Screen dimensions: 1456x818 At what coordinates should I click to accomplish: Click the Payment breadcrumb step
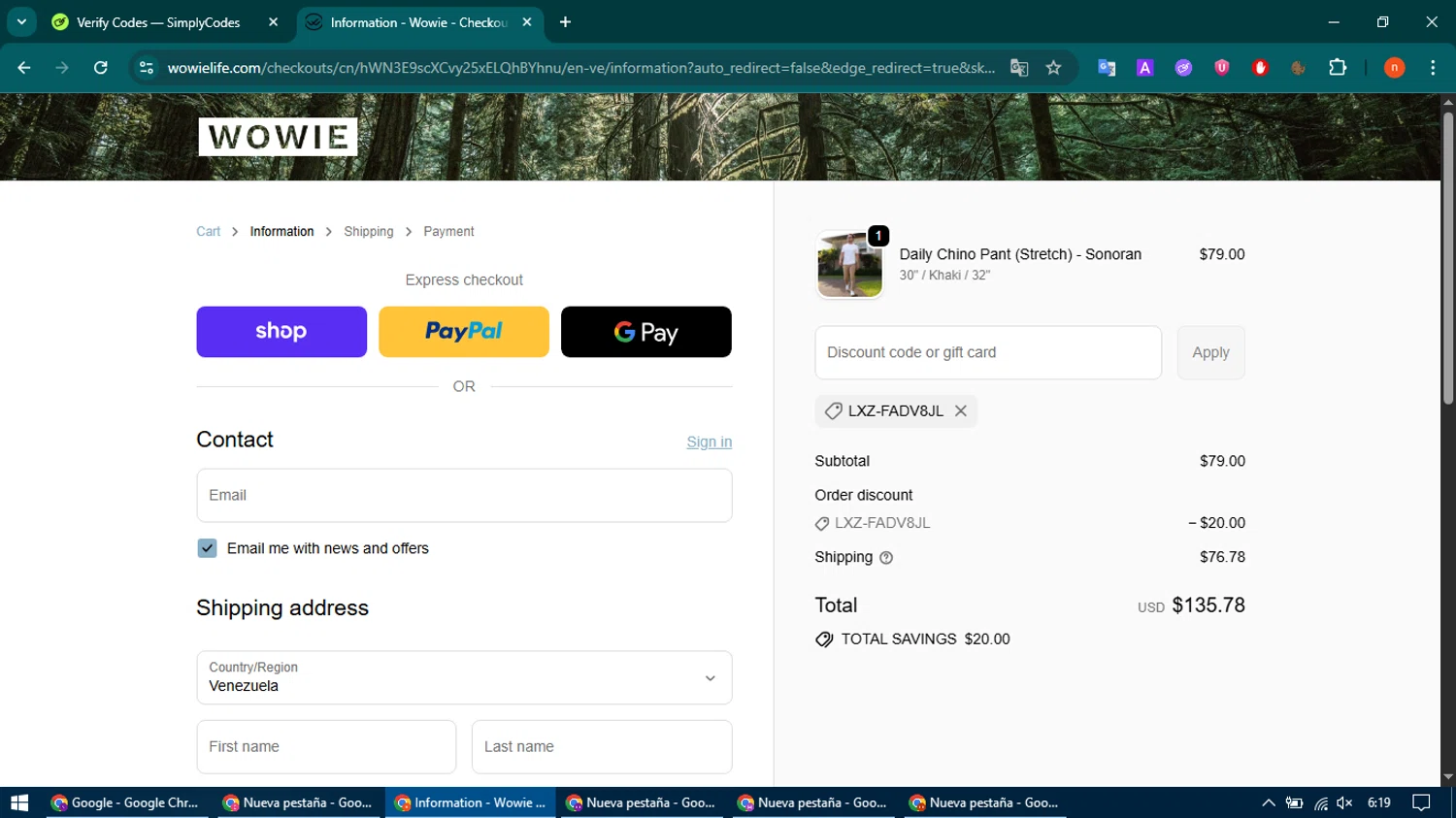(x=448, y=232)
